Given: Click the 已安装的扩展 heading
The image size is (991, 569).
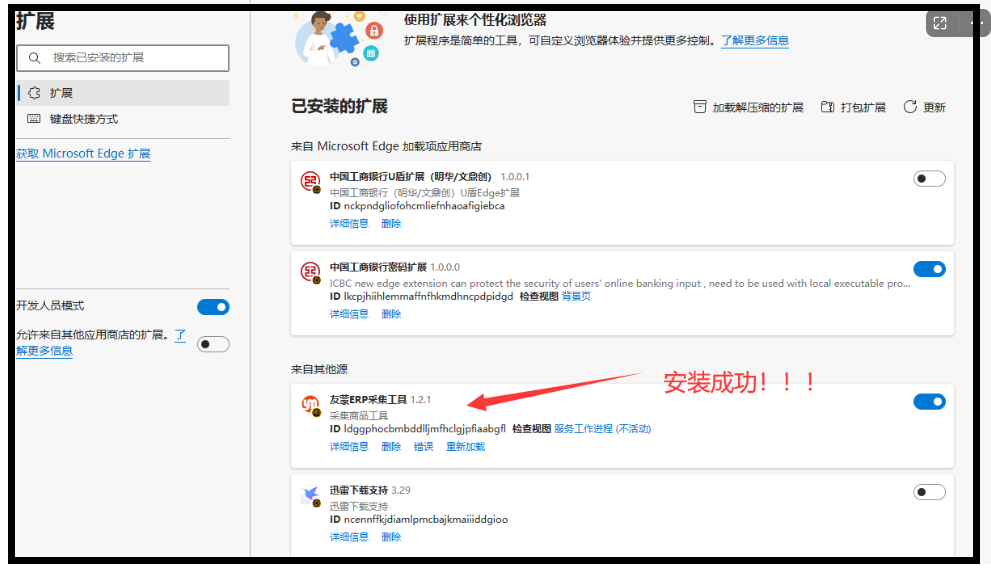Looking at the screenshot, I should [339, 106].
